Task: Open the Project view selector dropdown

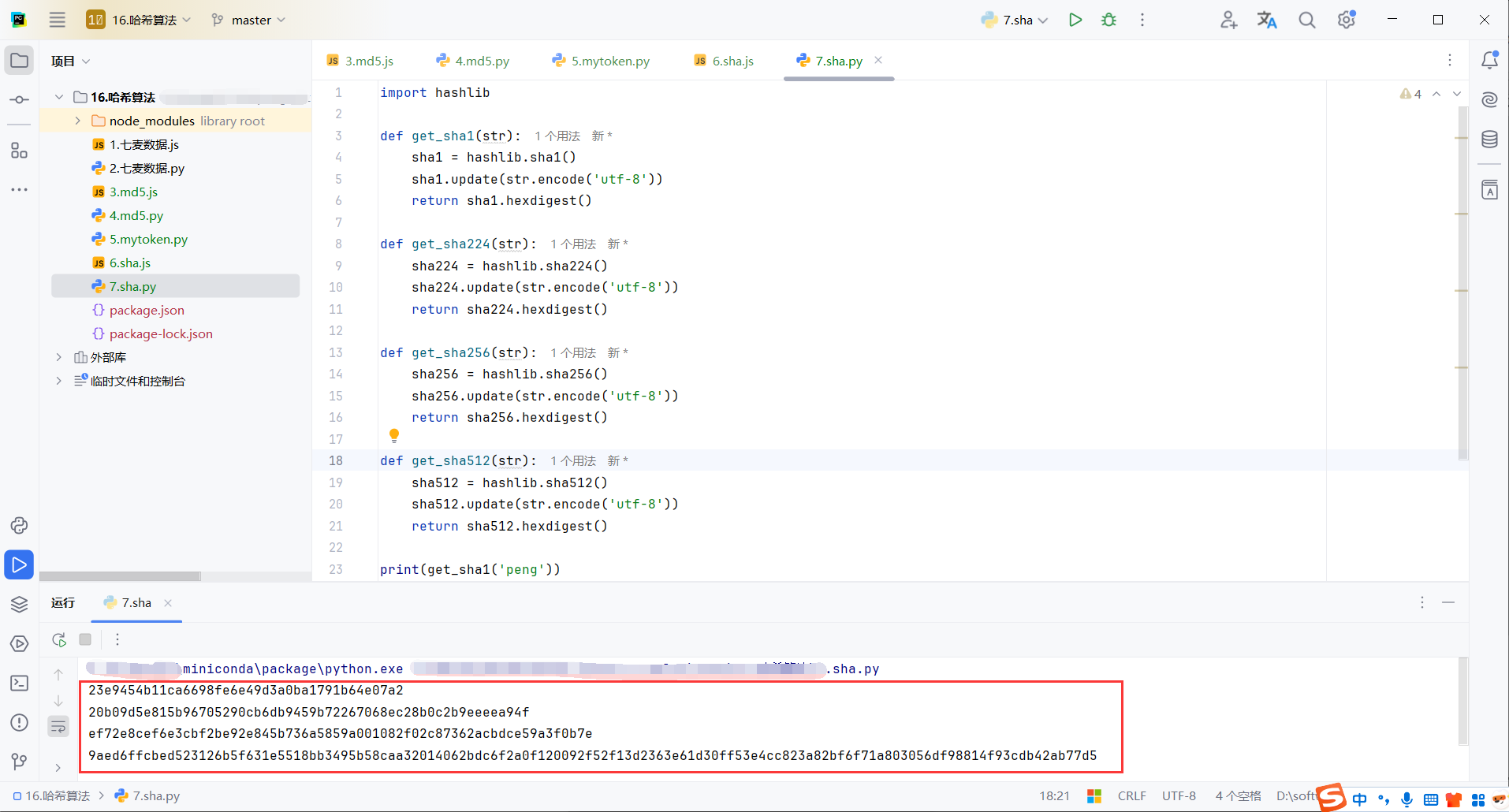Action: click(x=71, y=61)
